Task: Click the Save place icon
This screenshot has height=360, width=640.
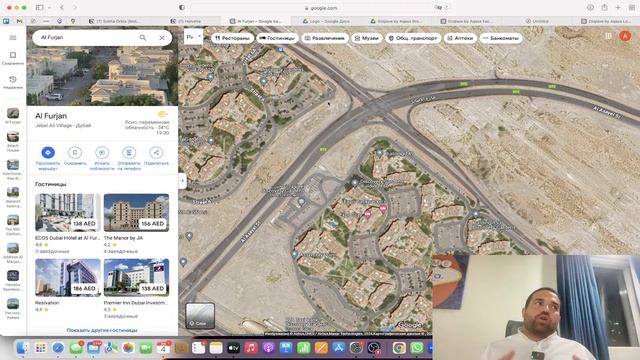Action: [75, 152]
